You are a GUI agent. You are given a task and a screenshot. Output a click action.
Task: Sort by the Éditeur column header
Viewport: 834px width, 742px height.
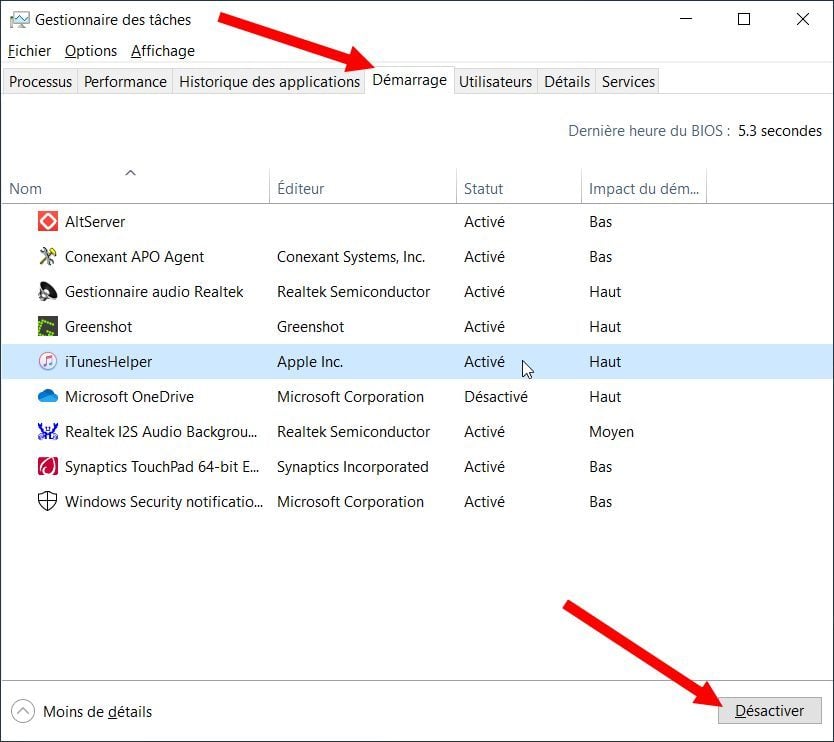tap(363, 188)
